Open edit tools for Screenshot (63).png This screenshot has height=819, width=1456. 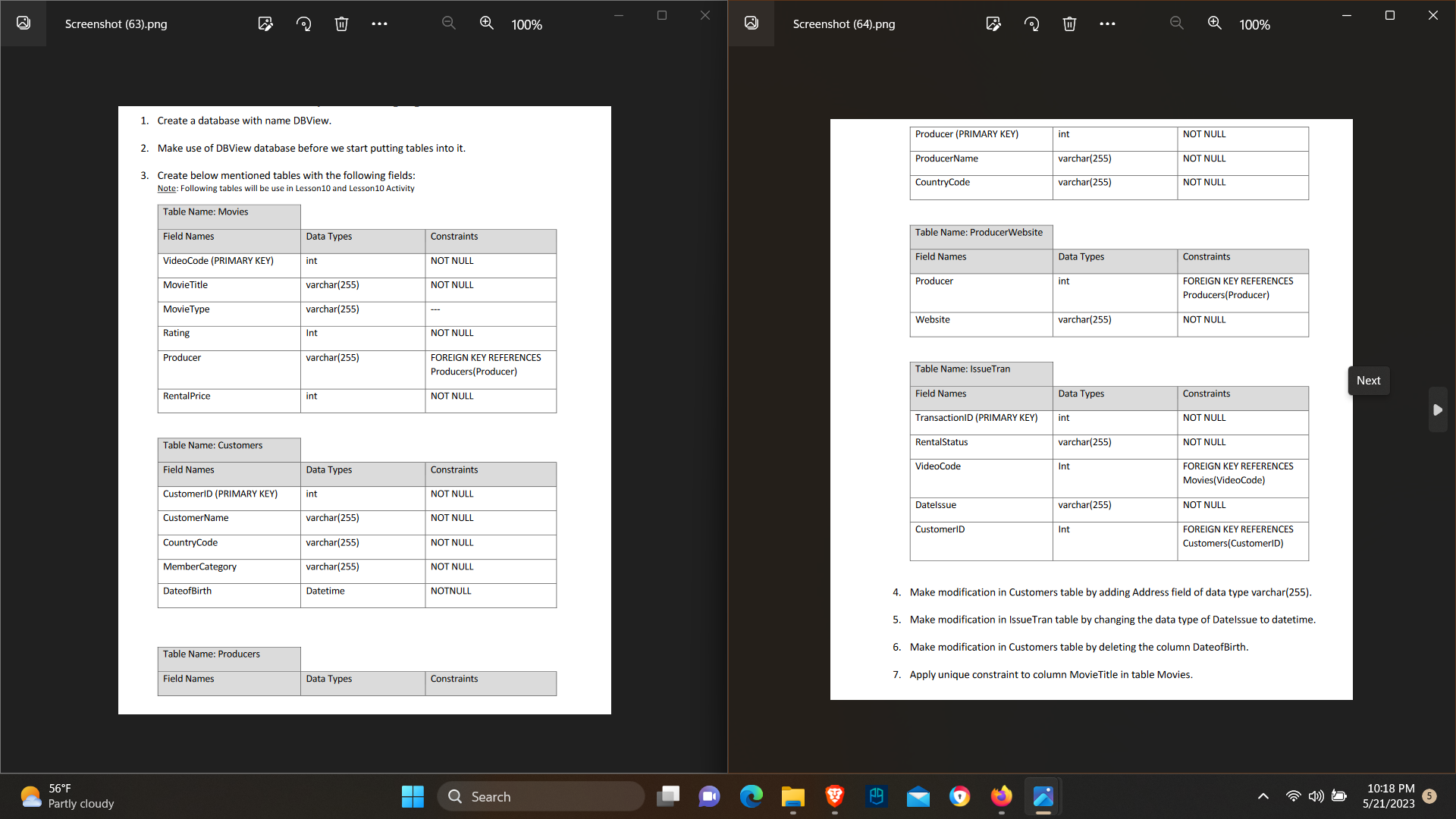[265, 24]
